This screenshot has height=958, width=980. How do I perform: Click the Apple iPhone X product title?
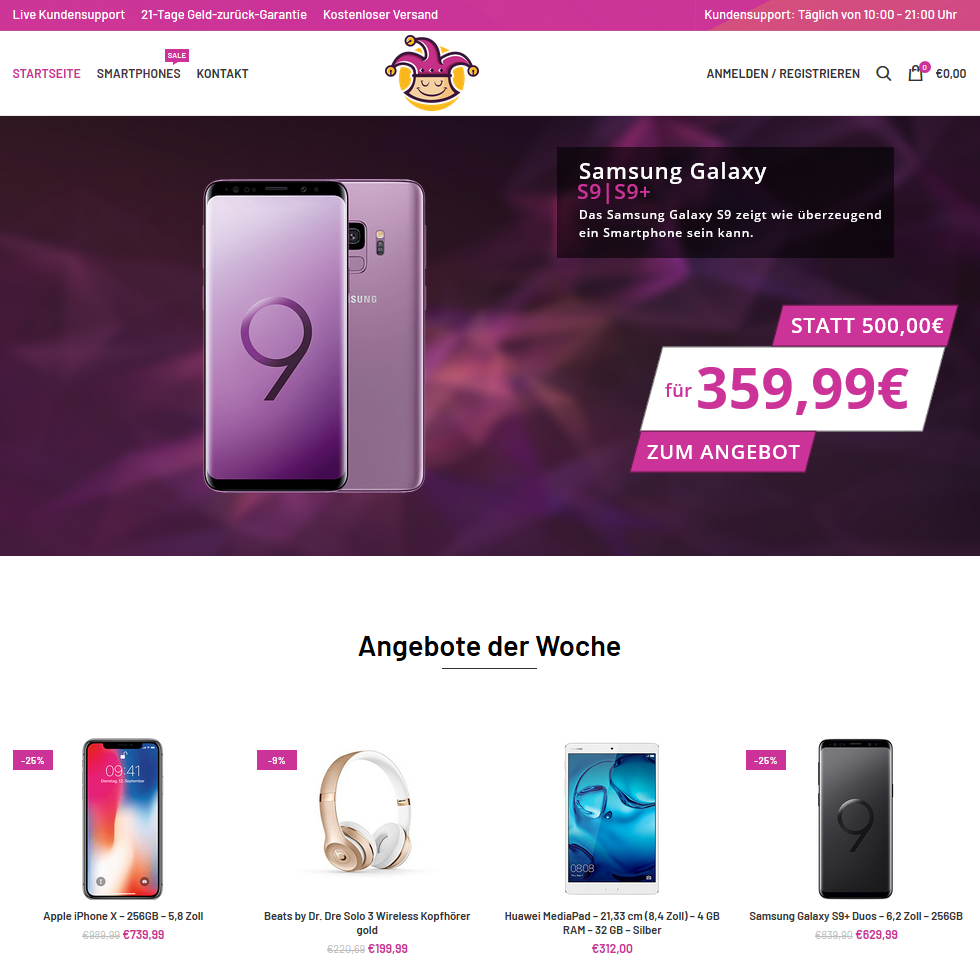click(123, 916)
